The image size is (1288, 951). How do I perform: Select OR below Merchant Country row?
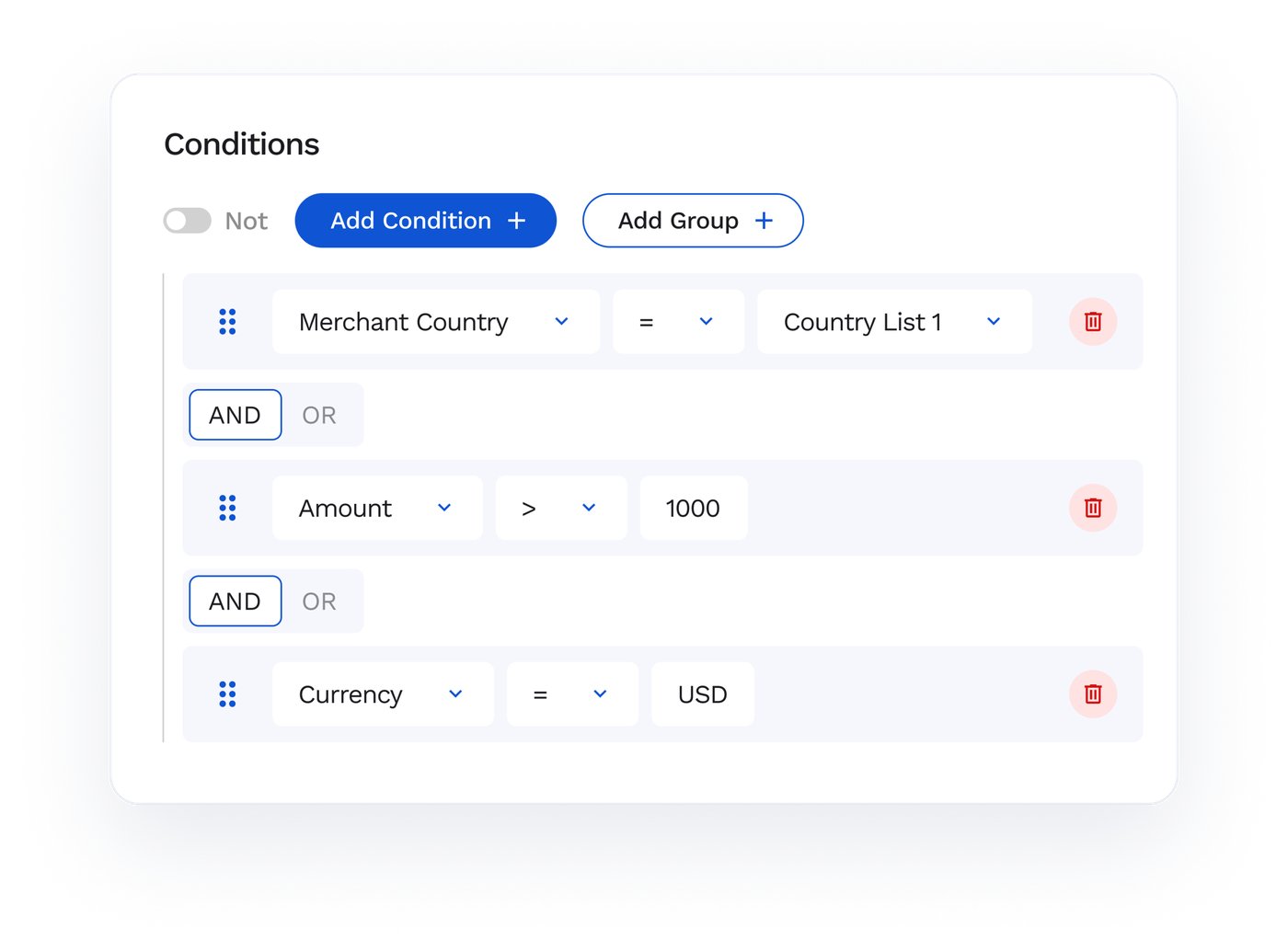pyautogui.click(x=319, y=415)
